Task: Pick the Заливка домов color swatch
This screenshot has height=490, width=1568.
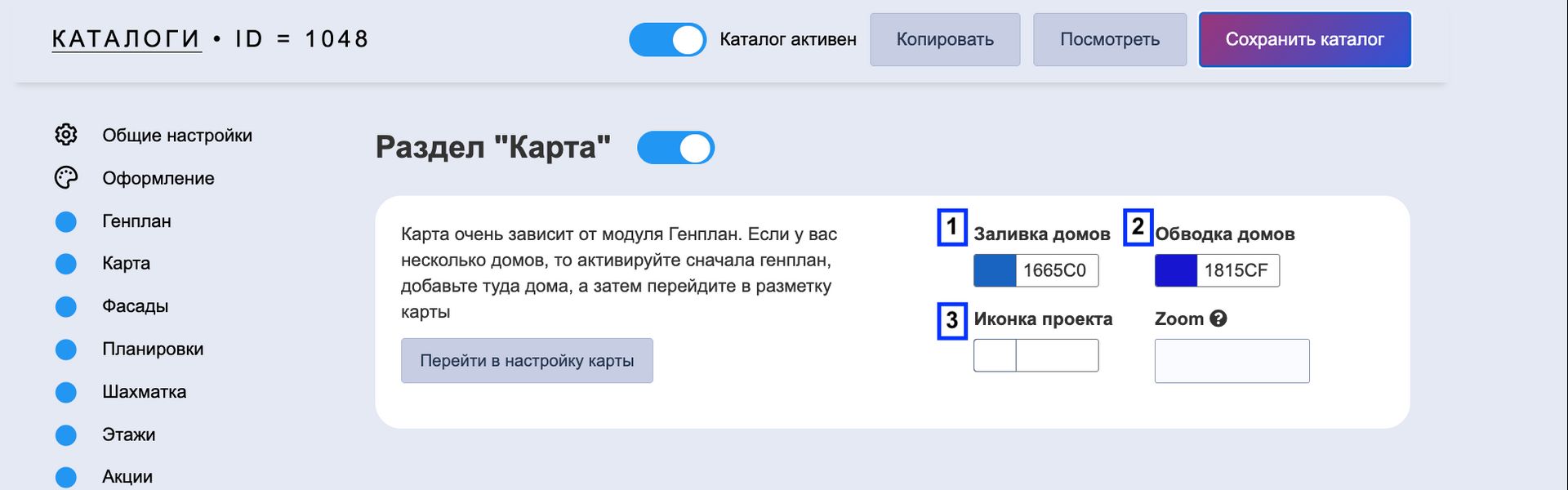Action: tap(995, 270)
